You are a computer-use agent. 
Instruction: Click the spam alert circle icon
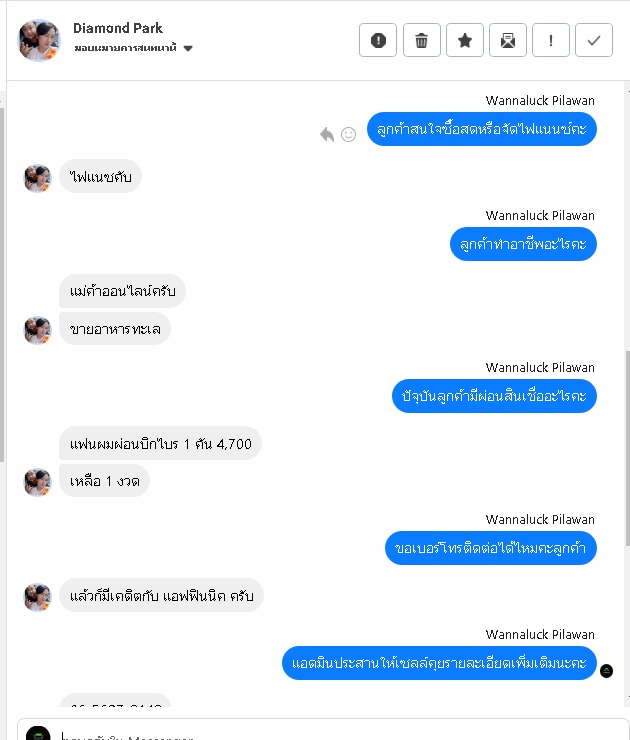[378, 40]
